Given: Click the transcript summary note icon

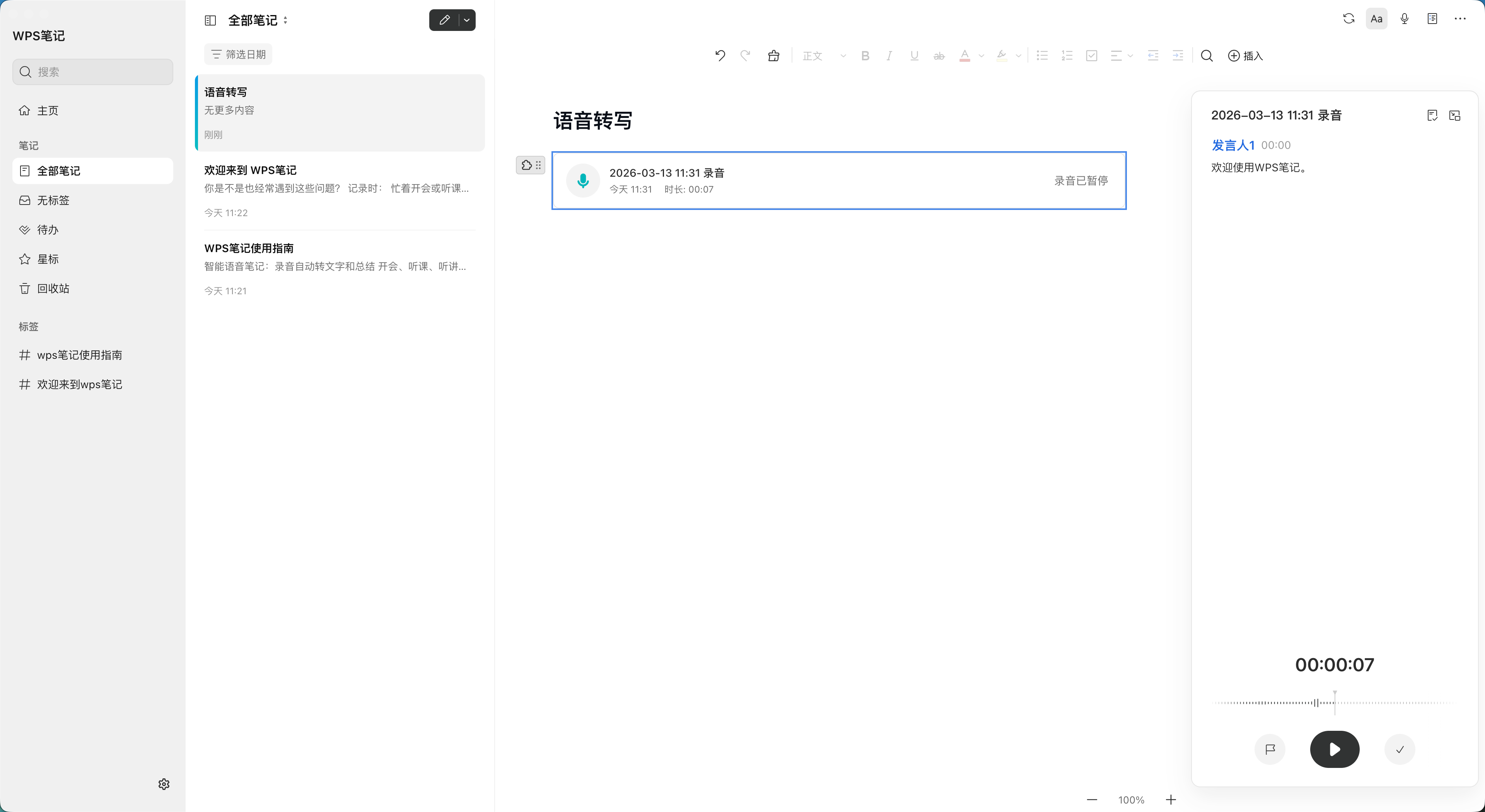Looking at the screenshot, I should click(x=1432, y=115).
